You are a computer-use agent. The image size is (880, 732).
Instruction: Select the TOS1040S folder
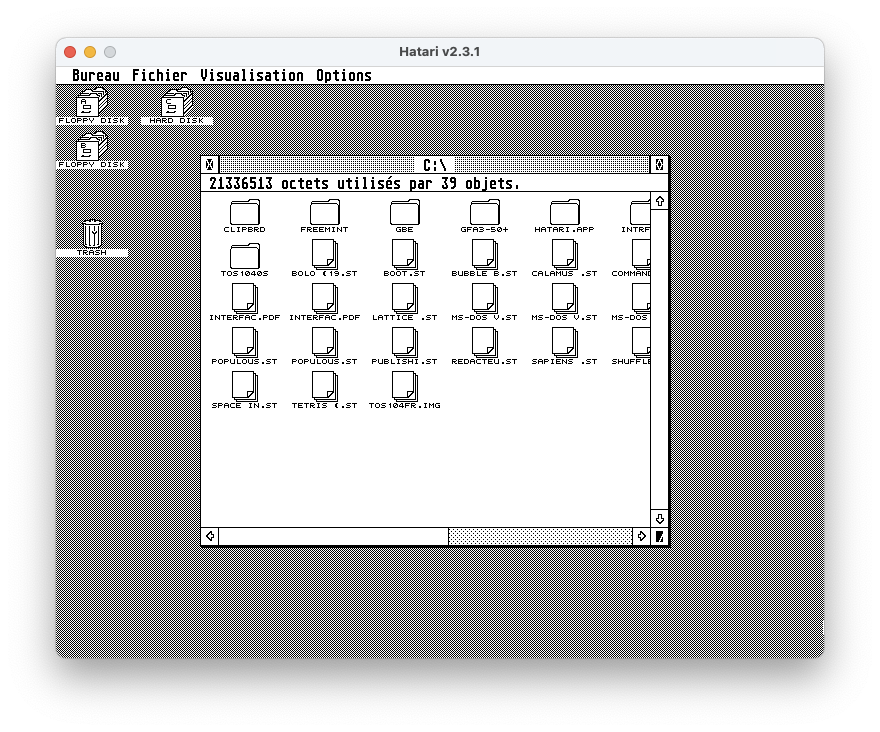245,260
